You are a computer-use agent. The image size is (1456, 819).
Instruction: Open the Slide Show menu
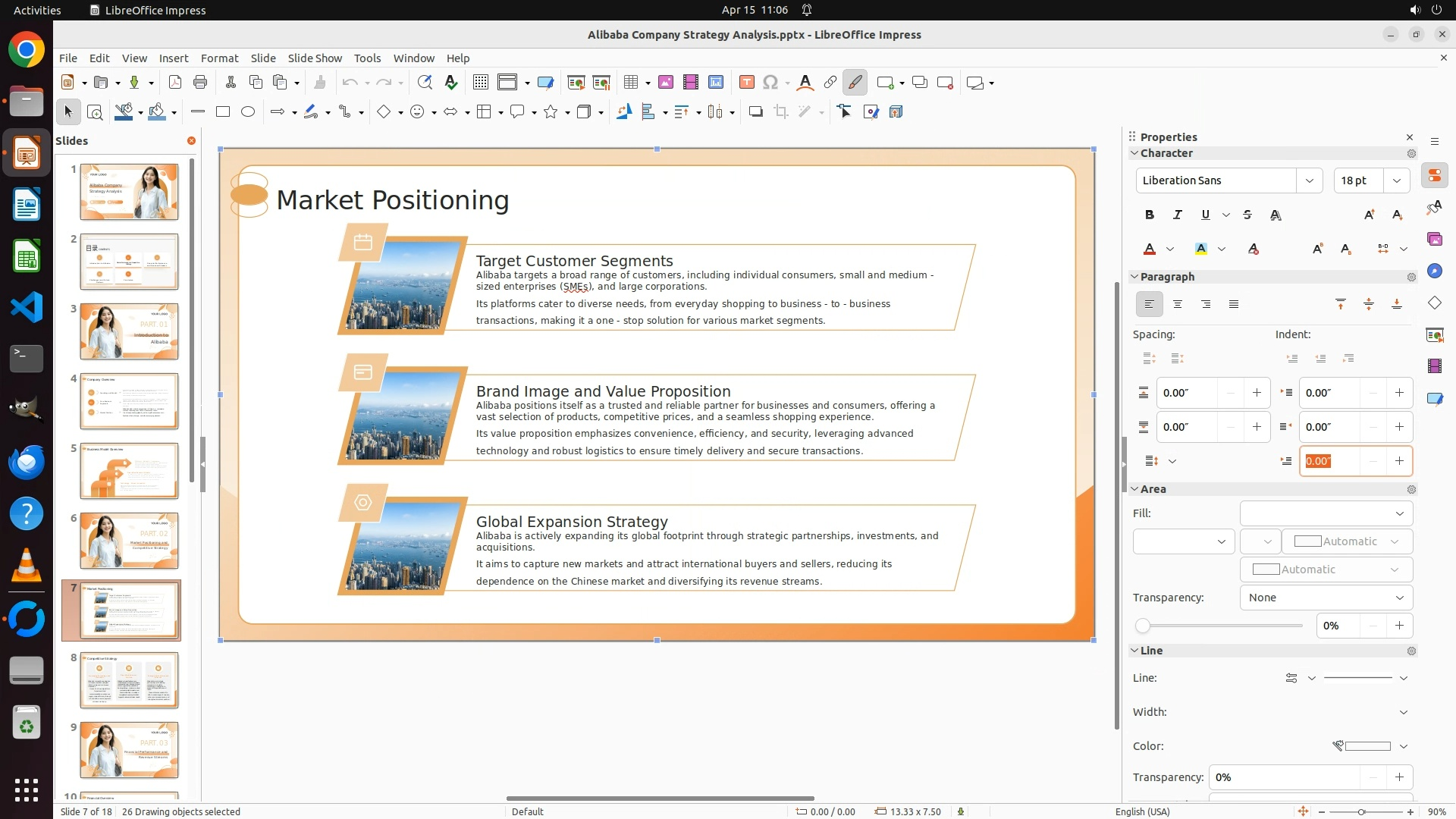pos(315,58)
